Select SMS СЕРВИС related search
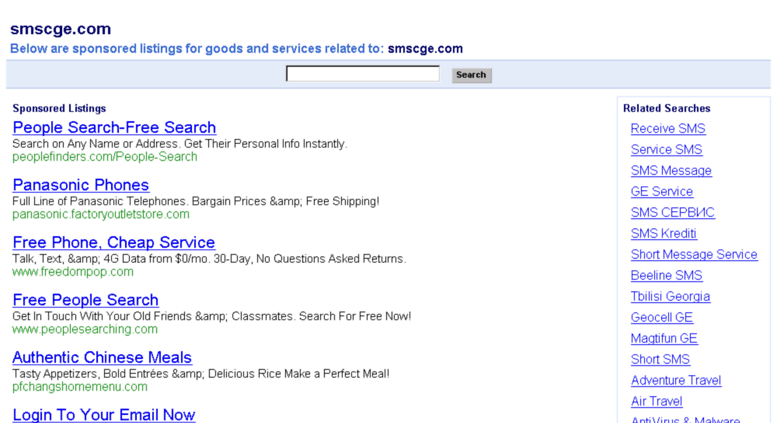777x423 pixels. point(672,212)
